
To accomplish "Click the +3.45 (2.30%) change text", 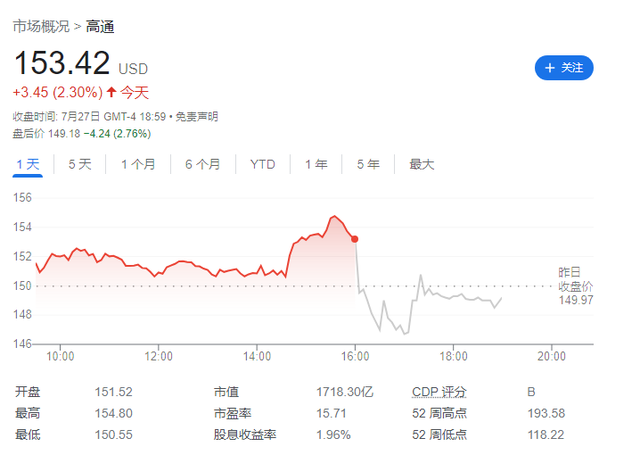I will pyautogui.click(x=58, y=92).
